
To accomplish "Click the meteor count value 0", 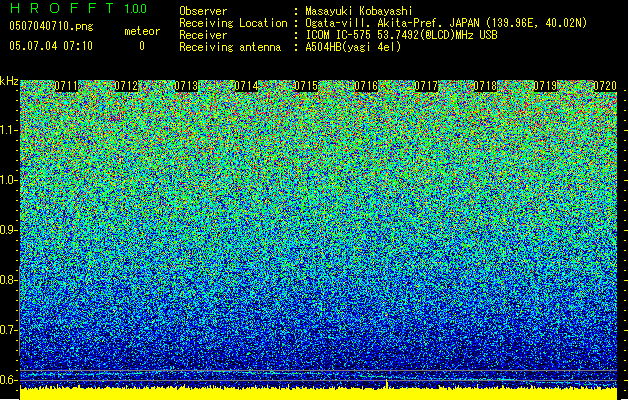I will coord(142,46).
